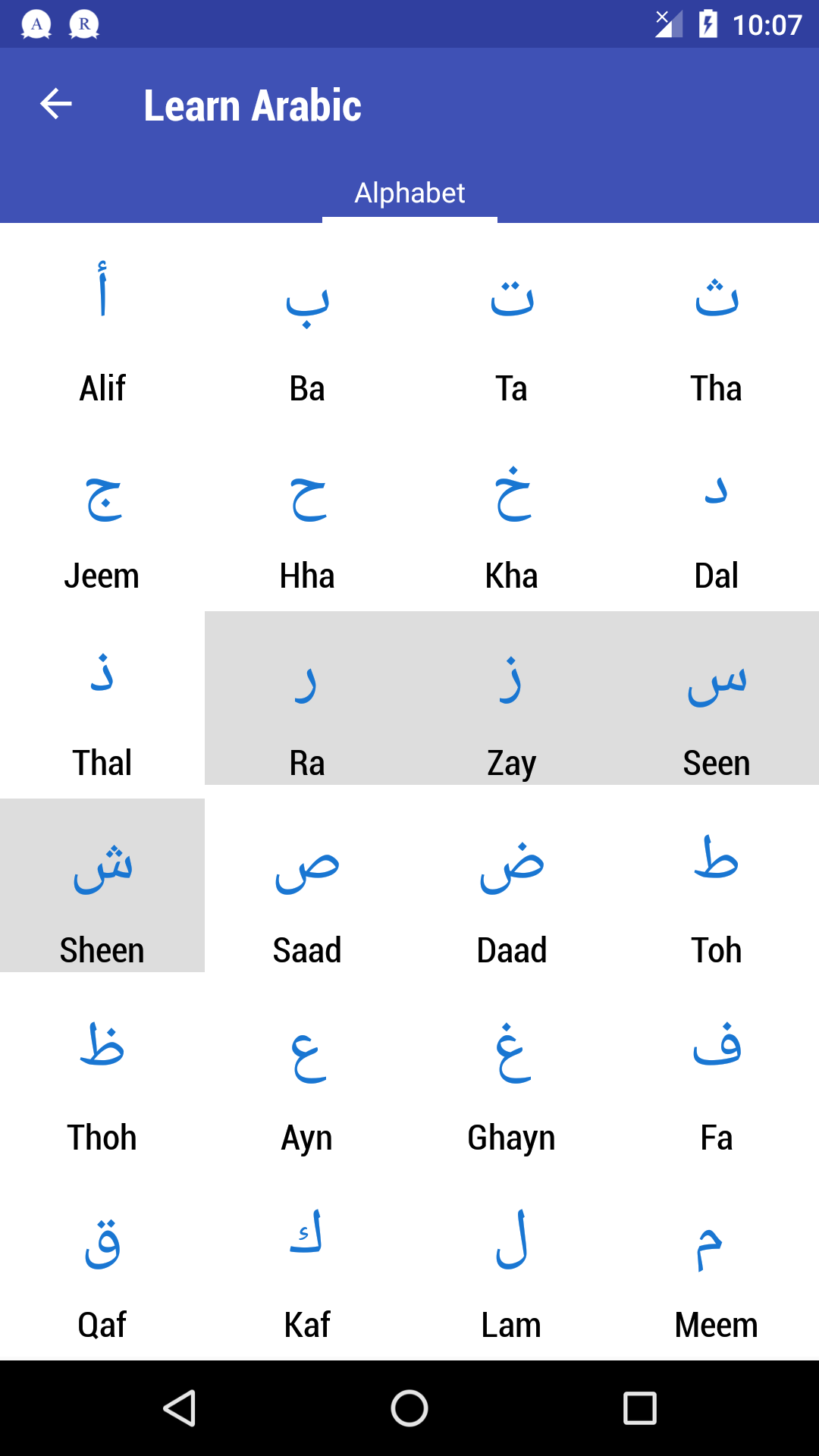Tap the highlighted Sheen tile
The image size is (819, 1456).
[x=102, y=886]
